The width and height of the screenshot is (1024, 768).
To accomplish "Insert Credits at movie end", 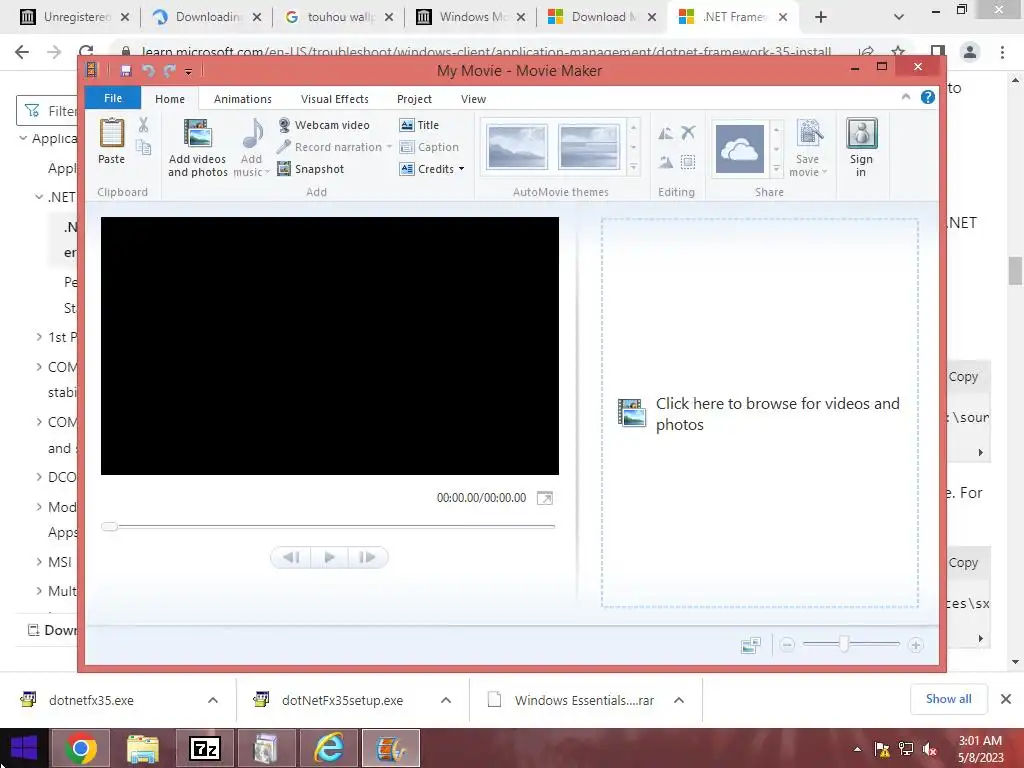I will pyautogui.click(x=426, y=169).
